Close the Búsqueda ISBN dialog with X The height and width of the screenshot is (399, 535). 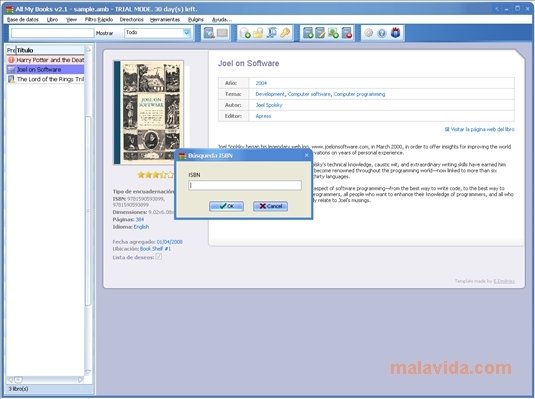pyautogui.click(x=306, y=155)
